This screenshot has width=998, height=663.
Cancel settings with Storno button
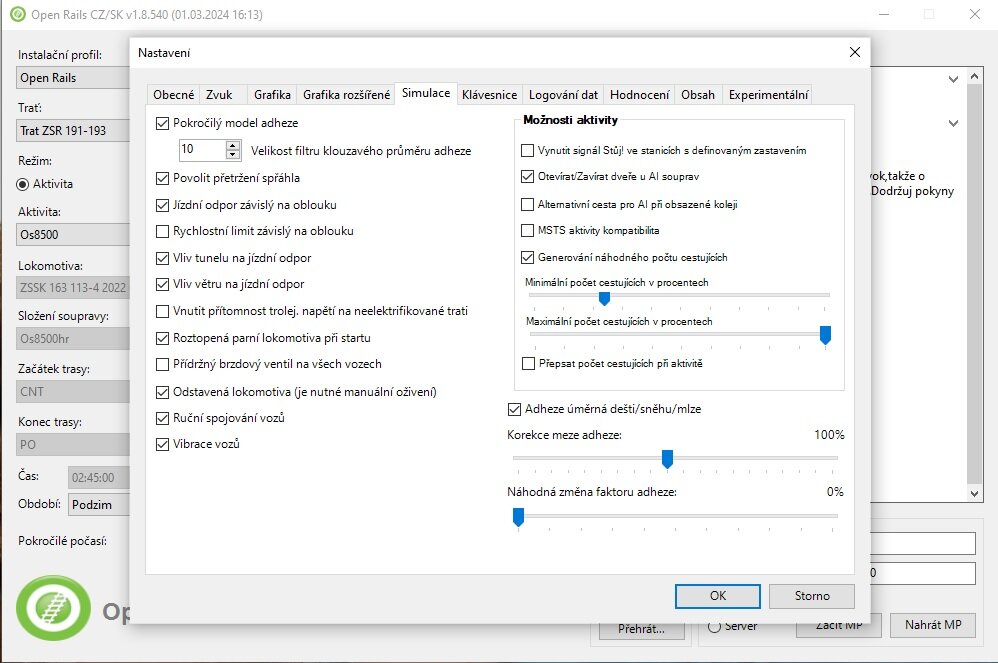[x=812, y=596]
